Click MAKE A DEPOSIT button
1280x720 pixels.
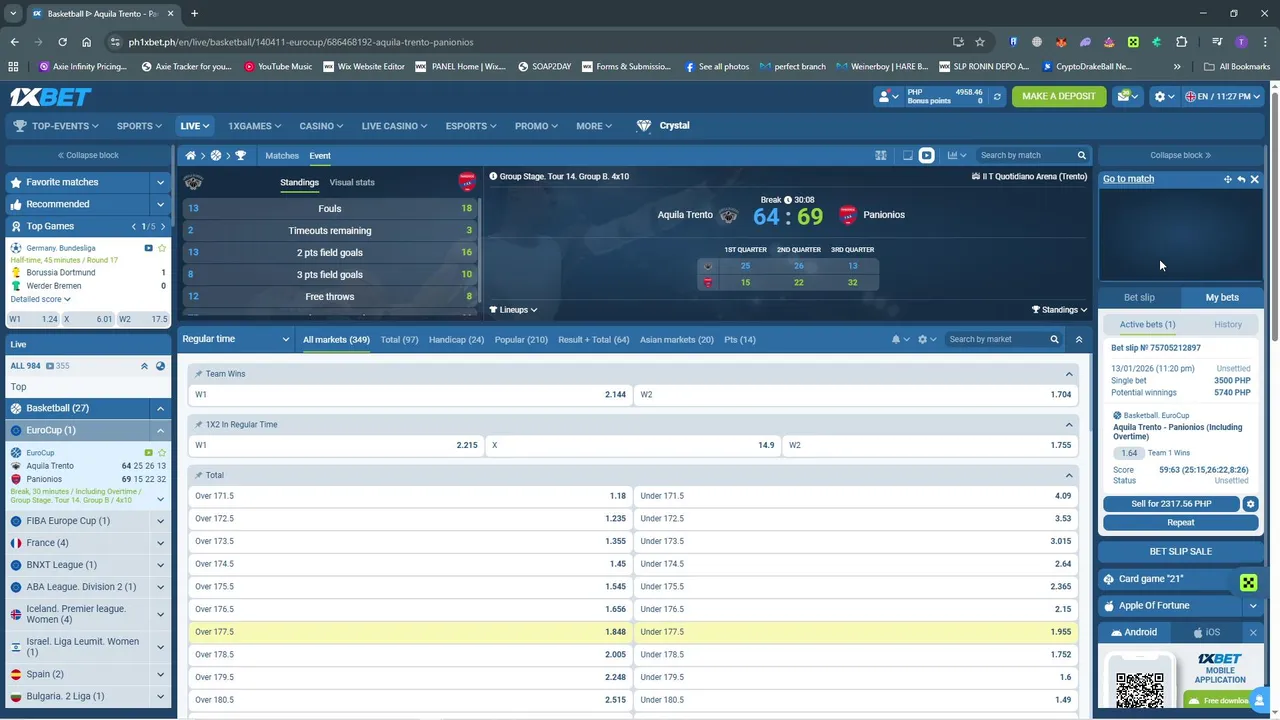1059,96
